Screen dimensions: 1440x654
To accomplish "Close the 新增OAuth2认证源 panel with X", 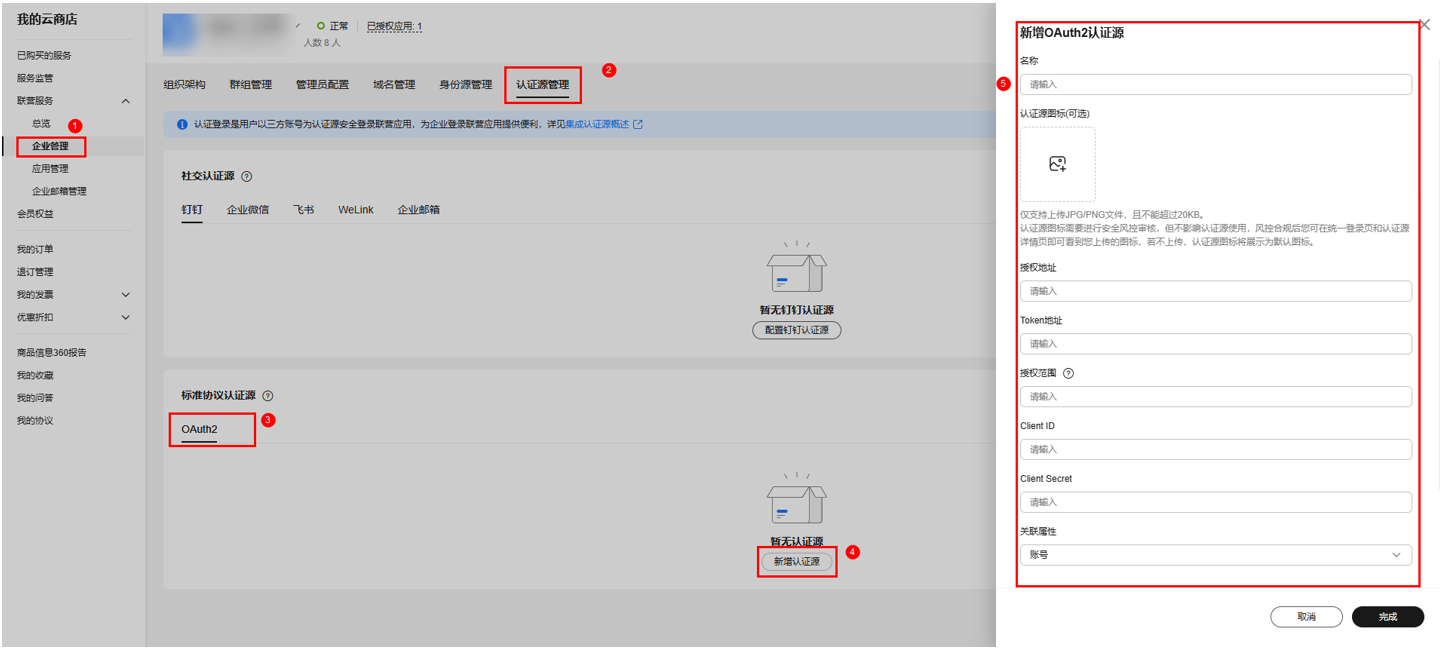I will (1425, 26).
